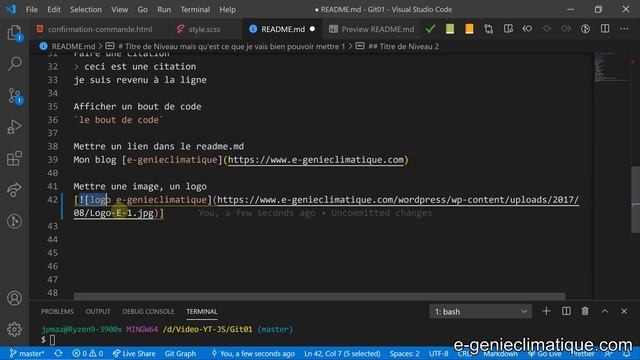Open the Selection menu
Image resolution: width=640 pixels, height=360 pixels.
pyautogui.click(x=86, y=9)
